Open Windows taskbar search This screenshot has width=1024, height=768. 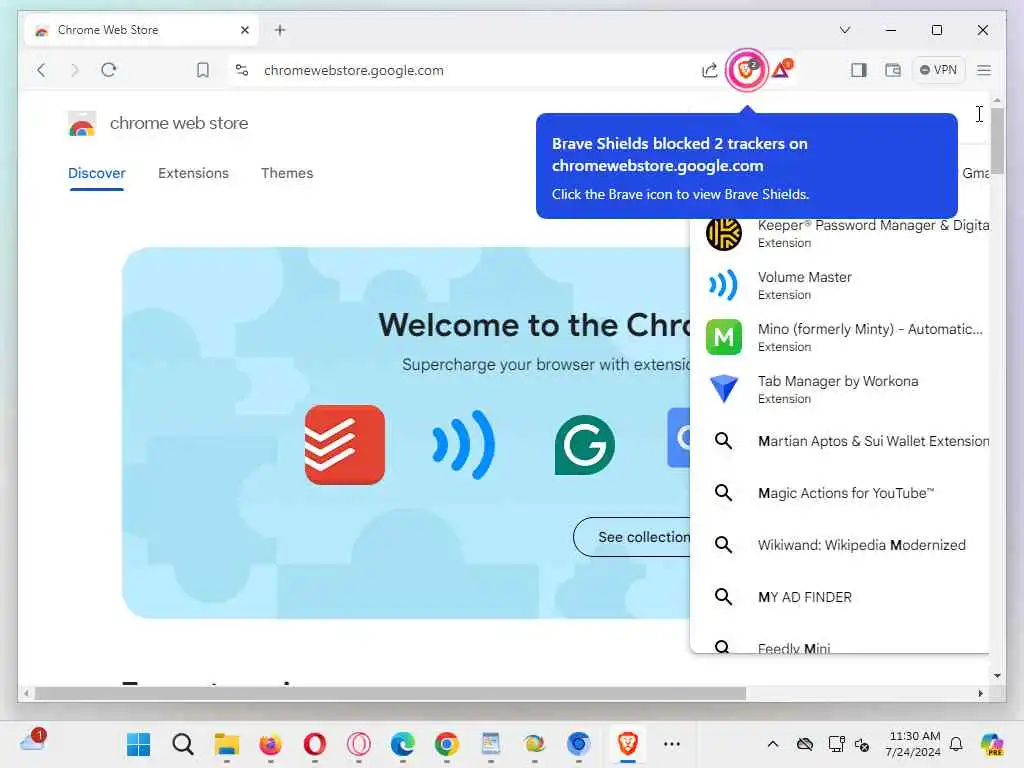coord(183,744)
